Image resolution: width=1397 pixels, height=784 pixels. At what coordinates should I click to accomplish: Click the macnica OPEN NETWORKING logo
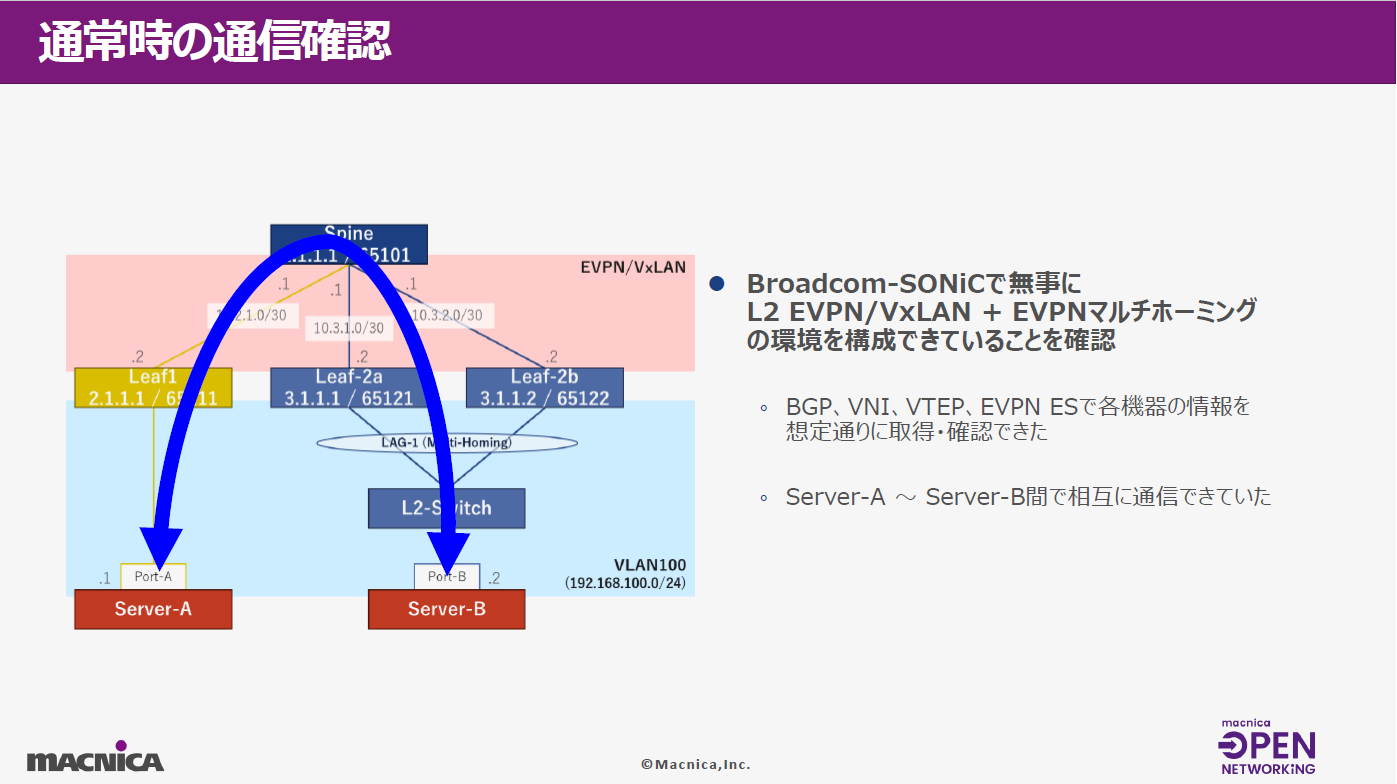[x=1268, y=747]
